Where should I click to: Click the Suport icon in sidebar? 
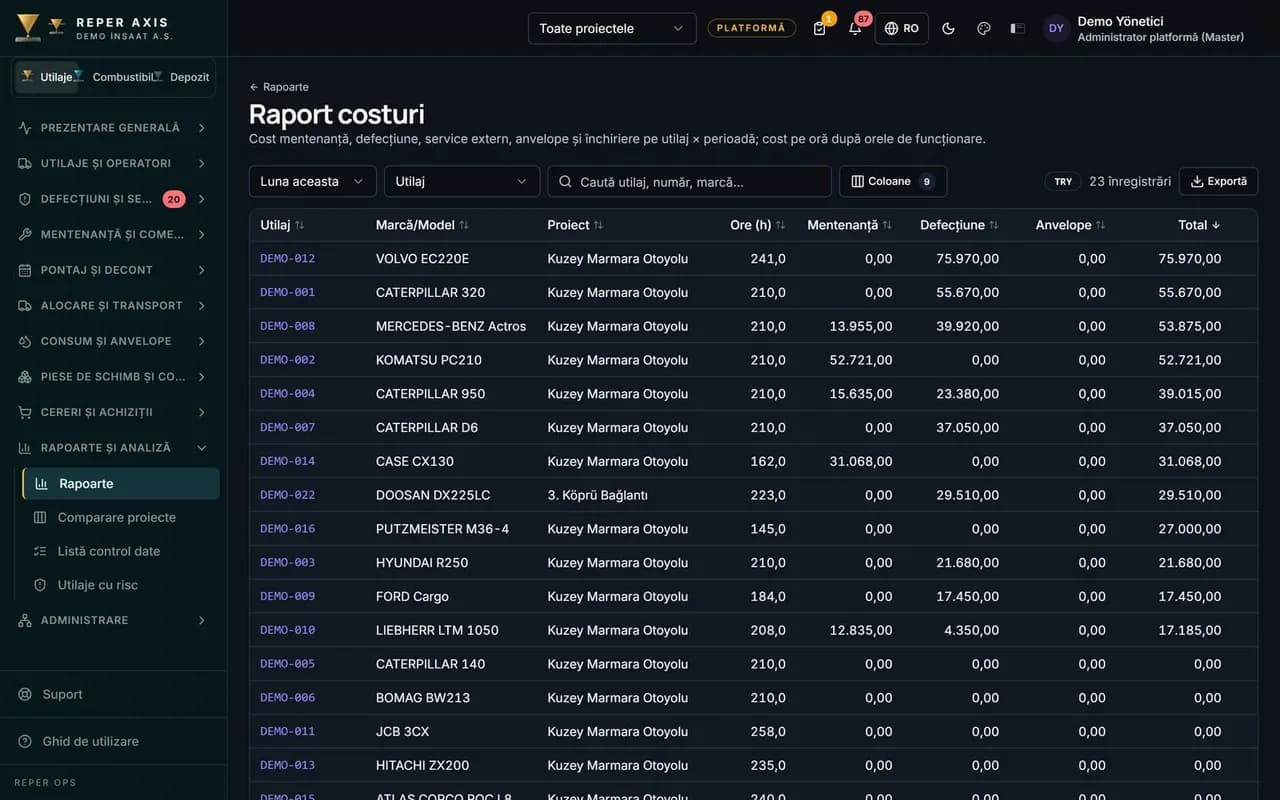click(x=25, y=694)
